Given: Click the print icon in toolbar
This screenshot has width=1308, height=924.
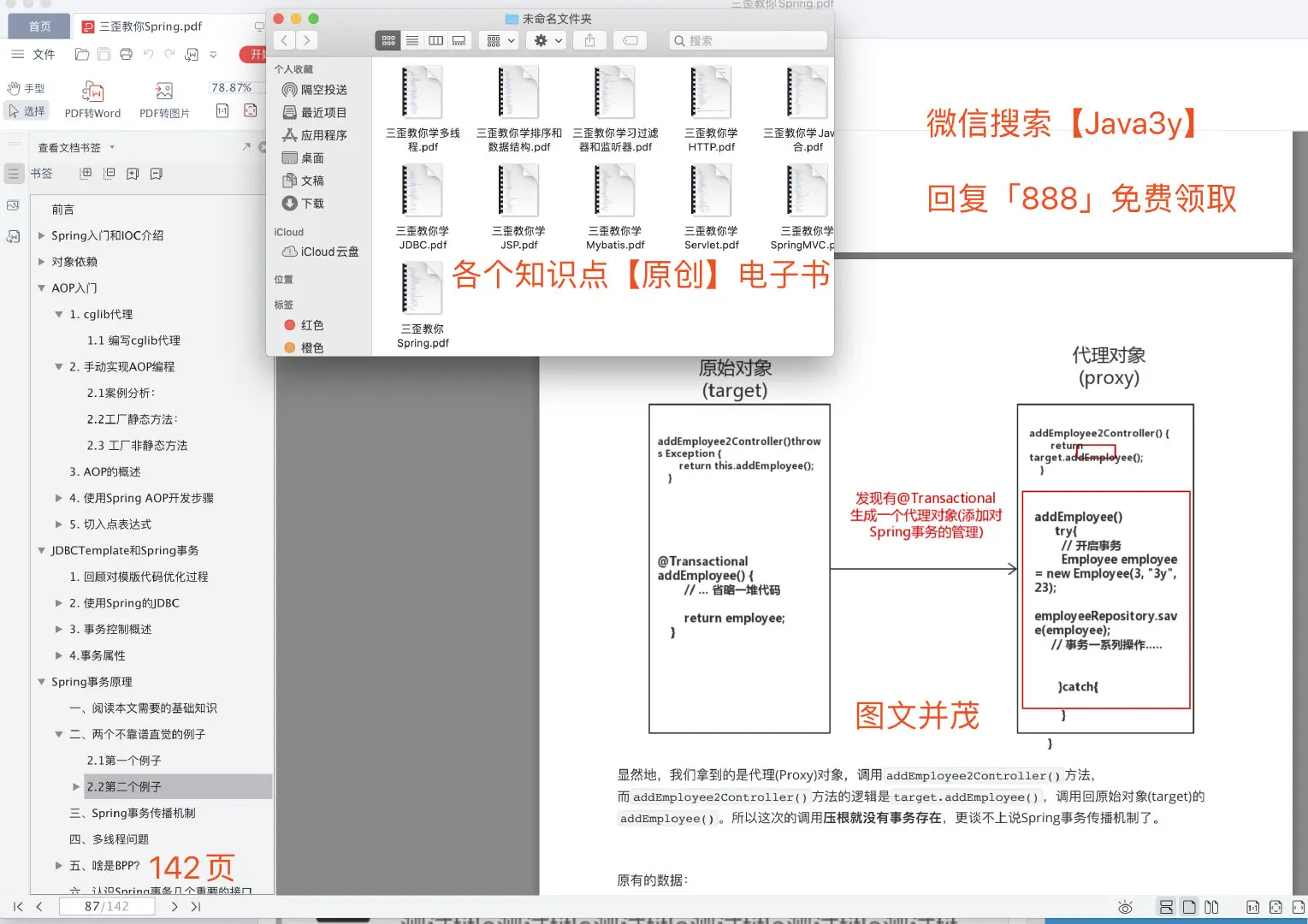Looking at the screenshot, I should coord(126,55).
